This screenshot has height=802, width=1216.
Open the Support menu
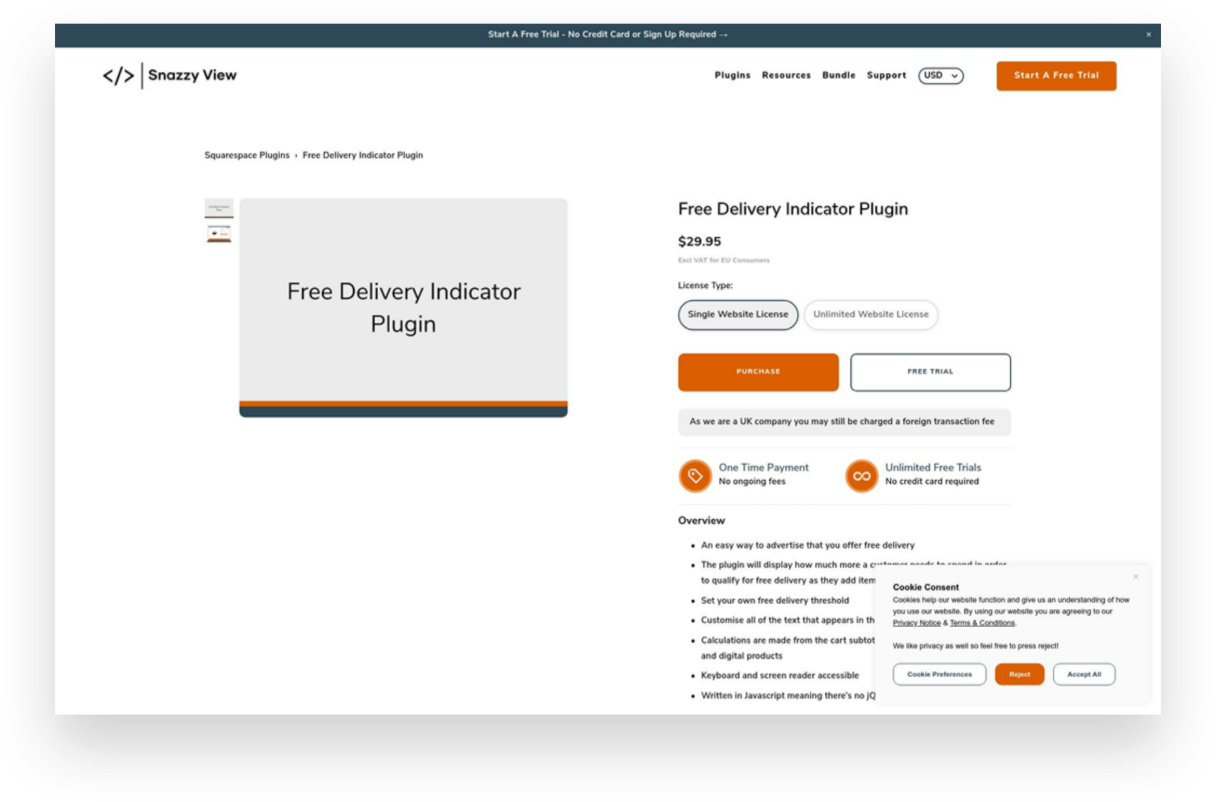pyautogui.click(x=886, y=75)
